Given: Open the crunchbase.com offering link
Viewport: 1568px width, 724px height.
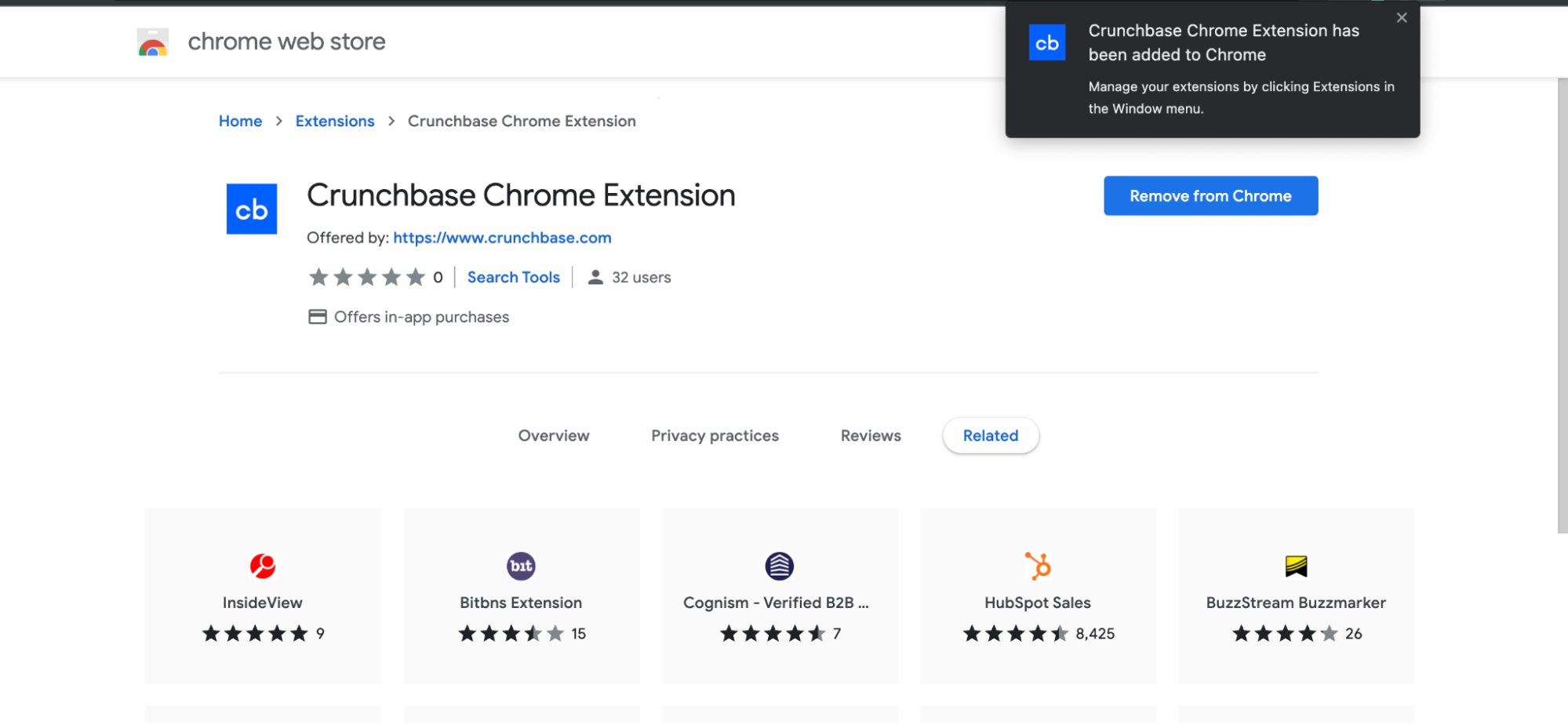Looking at the screenshot, I should 502,237.
